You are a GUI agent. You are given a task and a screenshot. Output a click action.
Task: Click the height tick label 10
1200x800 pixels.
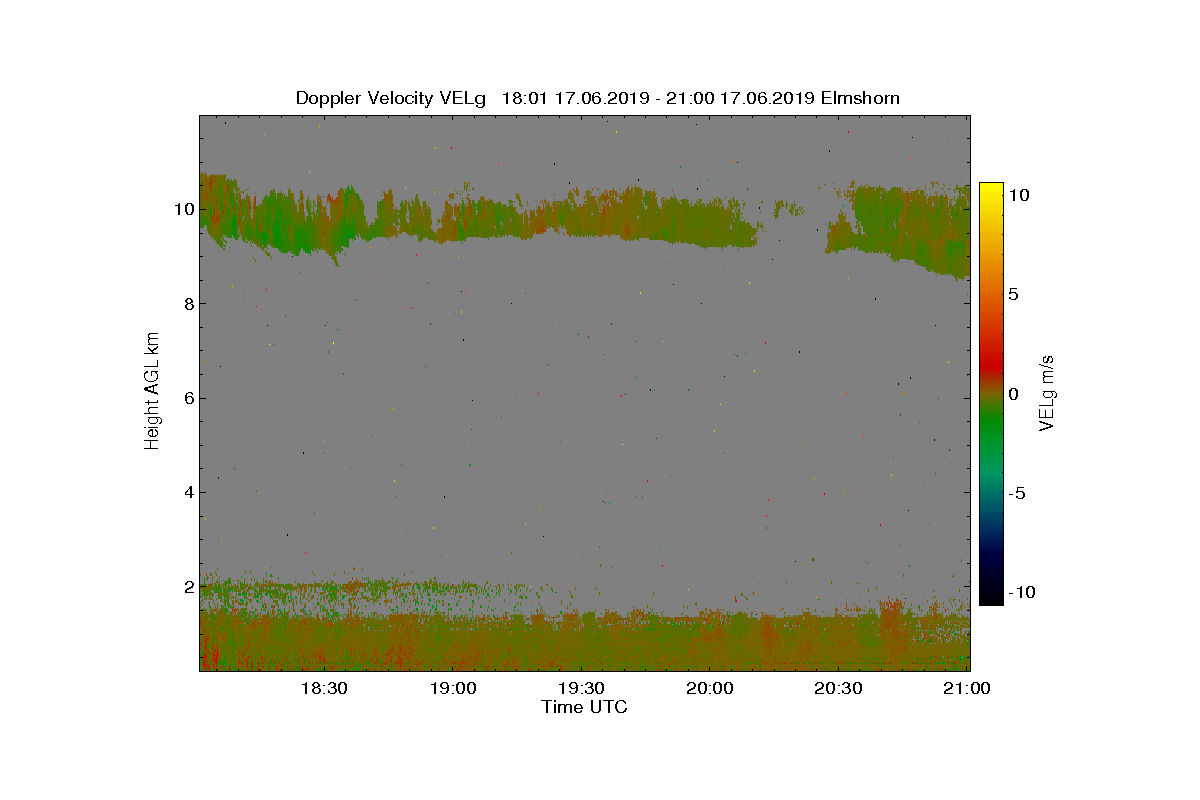(183, 209)
